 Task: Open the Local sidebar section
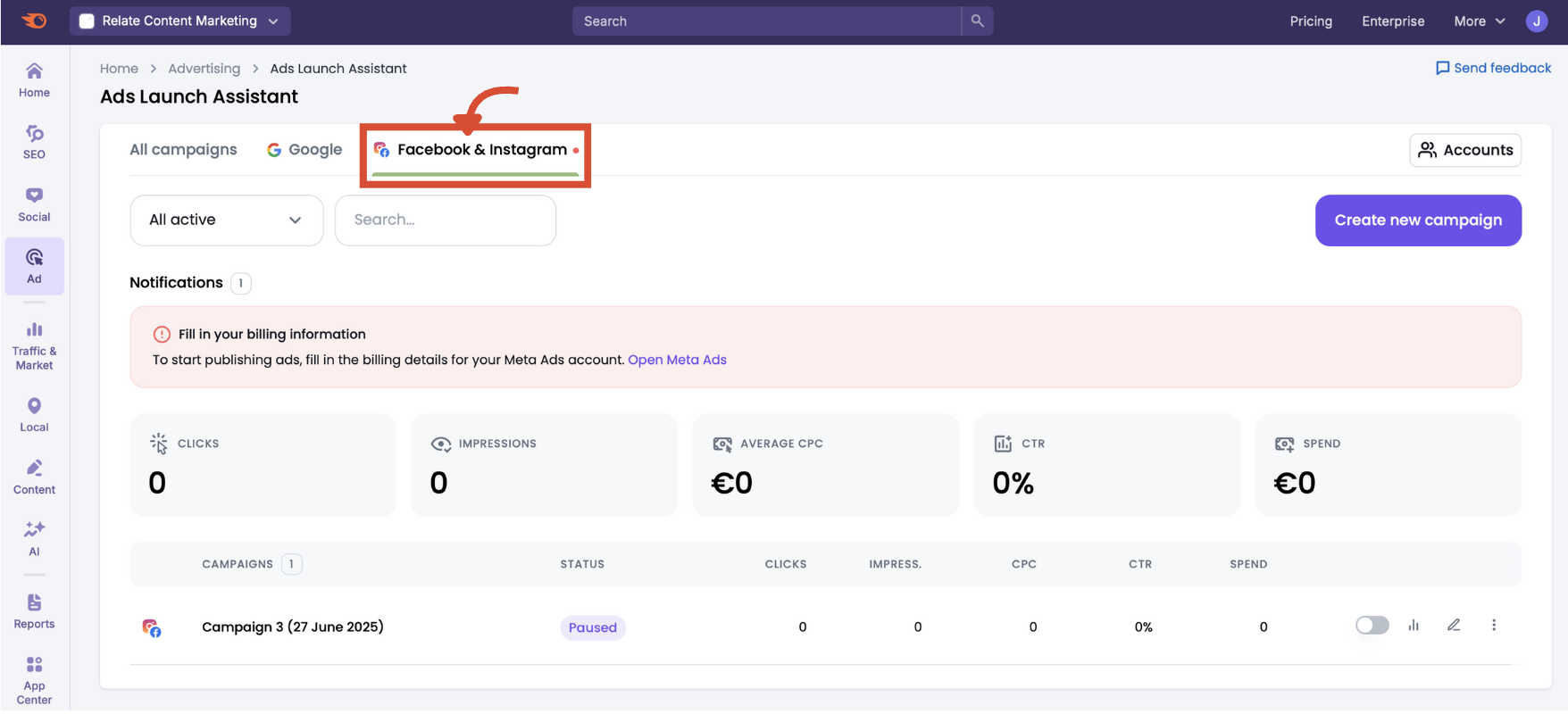tap(34, 415)
